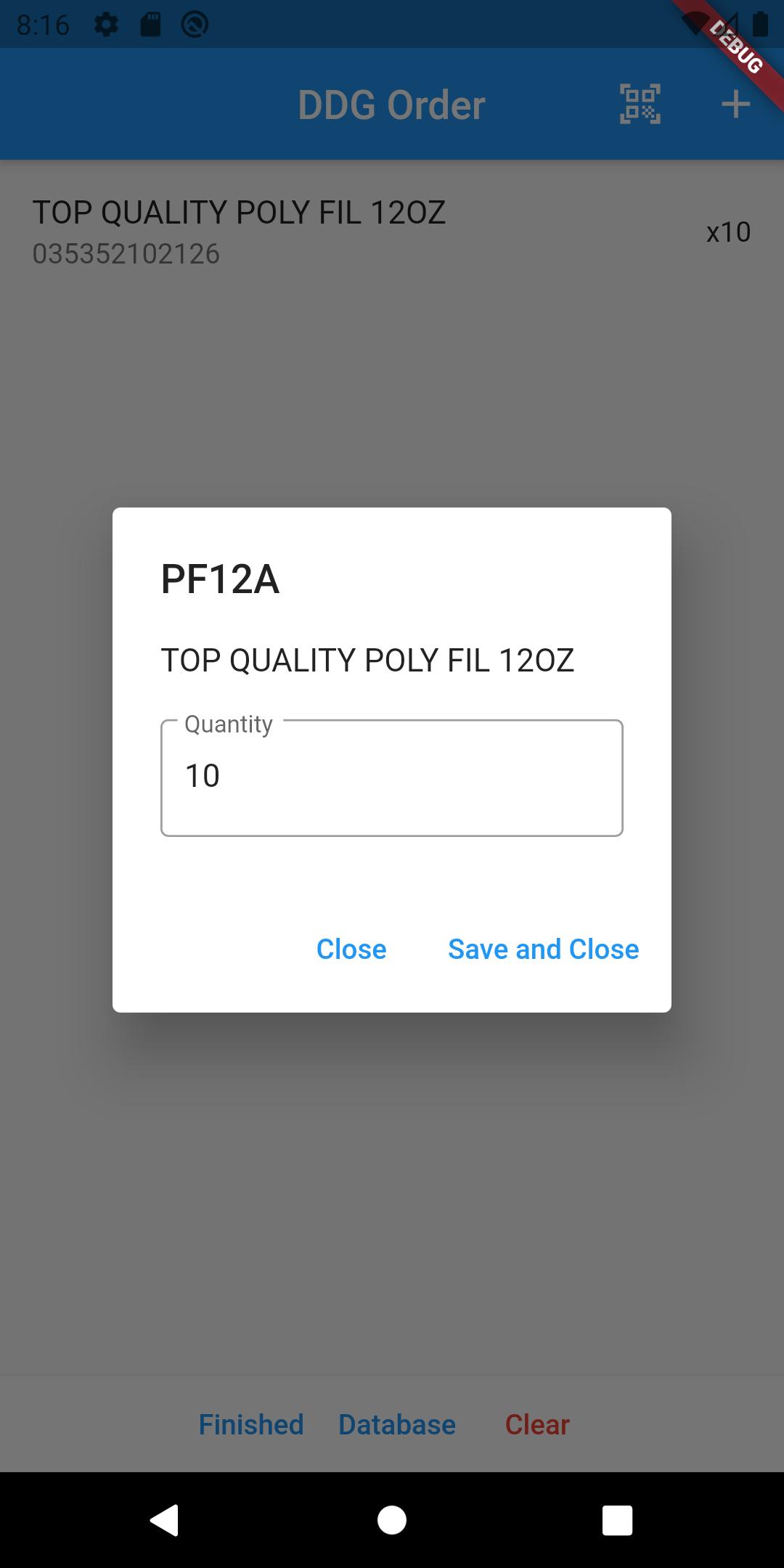This screenshot has width=784, height=1568.
Task: Select the TOP QUALITY POLY FIL list item
Action: point(392,232)
